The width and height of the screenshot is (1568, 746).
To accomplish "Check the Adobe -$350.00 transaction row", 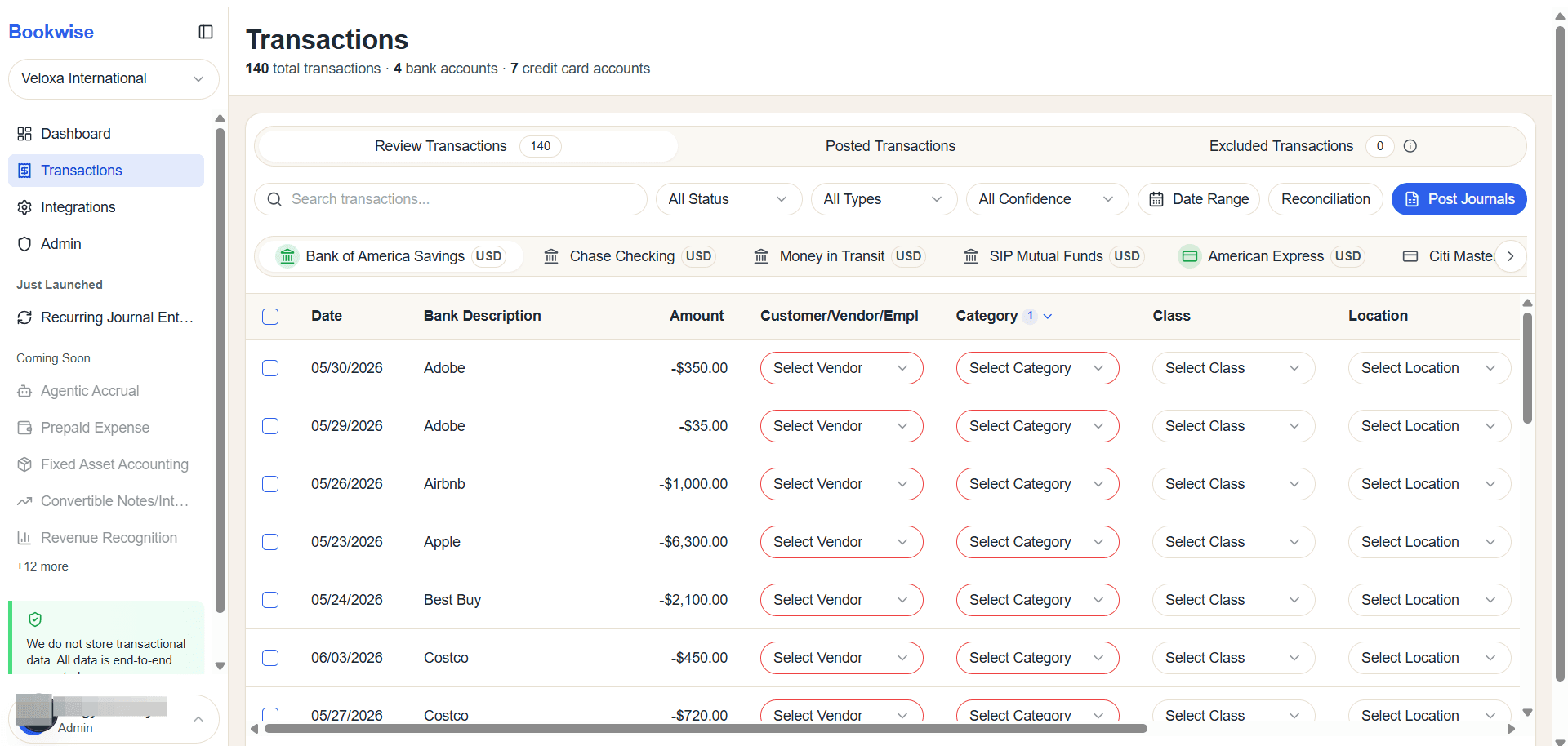I will pos(270,368).
